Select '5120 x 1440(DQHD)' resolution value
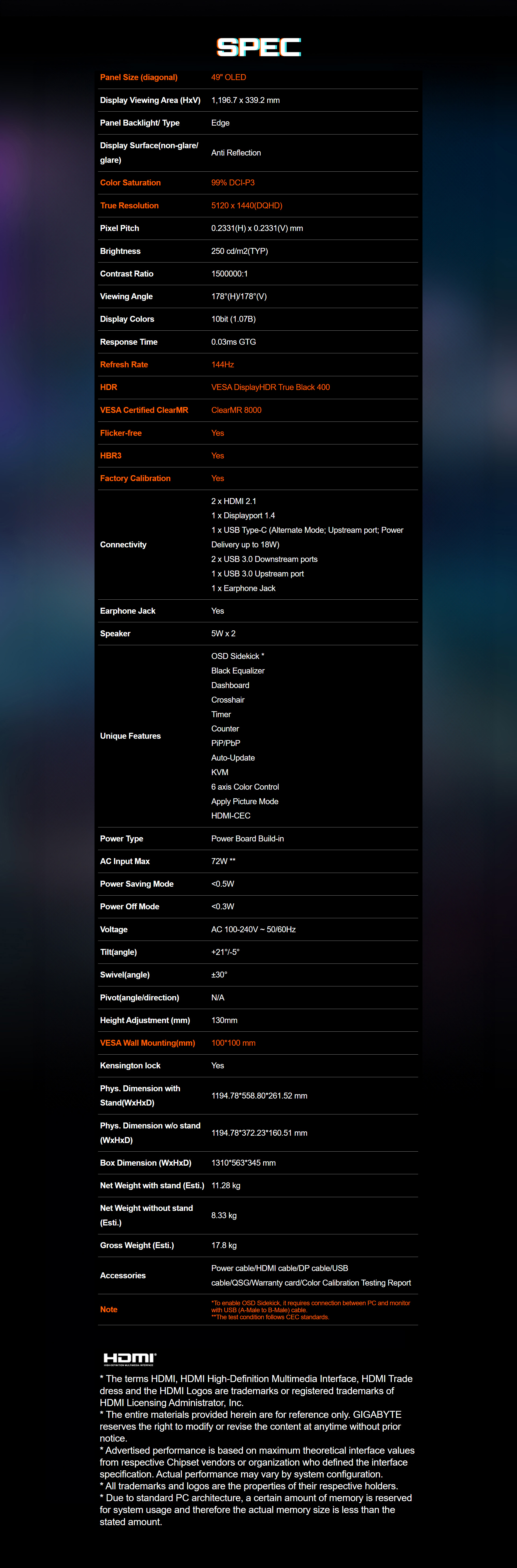This screenshot has width=517, height=1568. click(246, 206)
